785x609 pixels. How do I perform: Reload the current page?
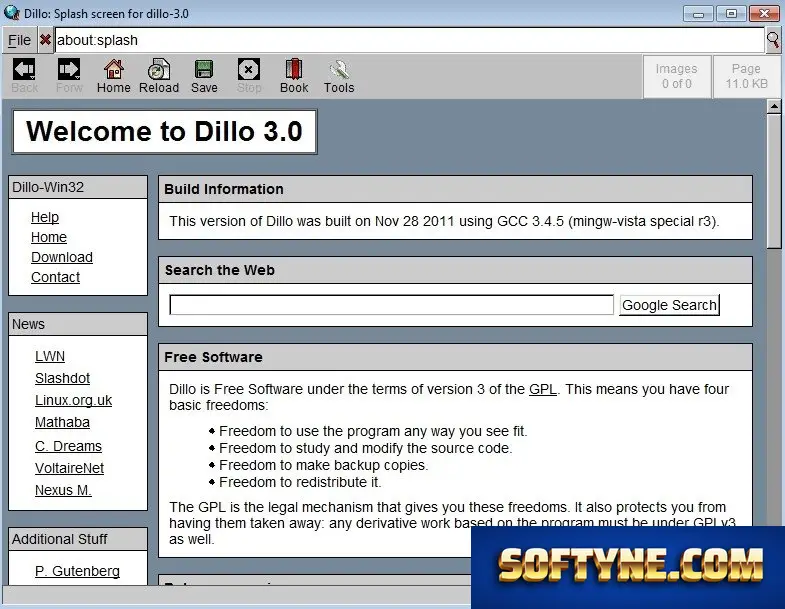click(159, 70)
